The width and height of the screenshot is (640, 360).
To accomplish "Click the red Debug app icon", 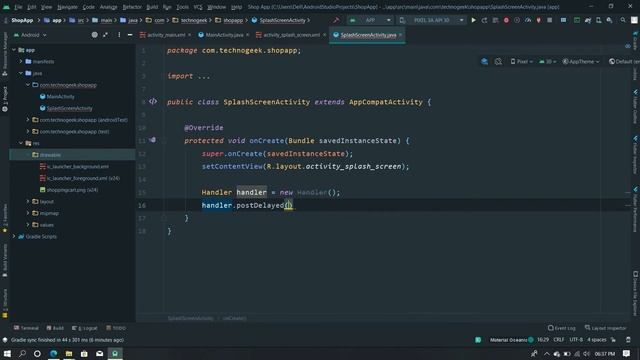I will coord(506,20).
